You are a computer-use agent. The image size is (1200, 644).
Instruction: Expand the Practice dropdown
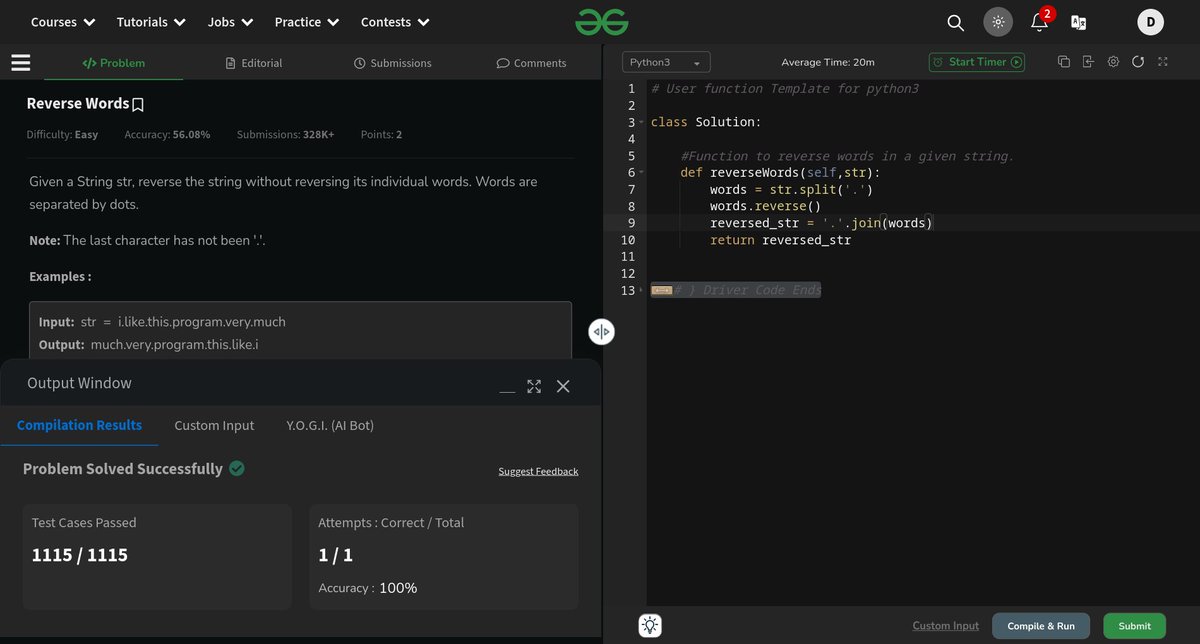pos(307,21)
